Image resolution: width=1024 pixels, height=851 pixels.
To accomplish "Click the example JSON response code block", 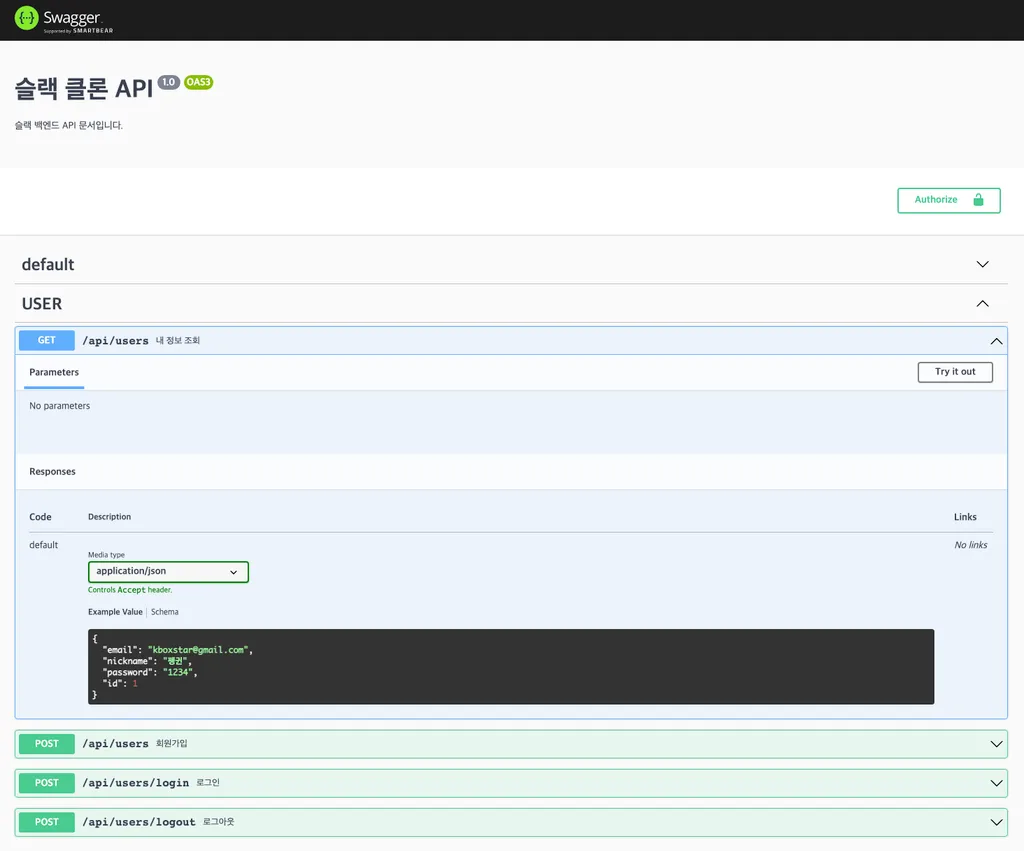I will coord(510,666).
